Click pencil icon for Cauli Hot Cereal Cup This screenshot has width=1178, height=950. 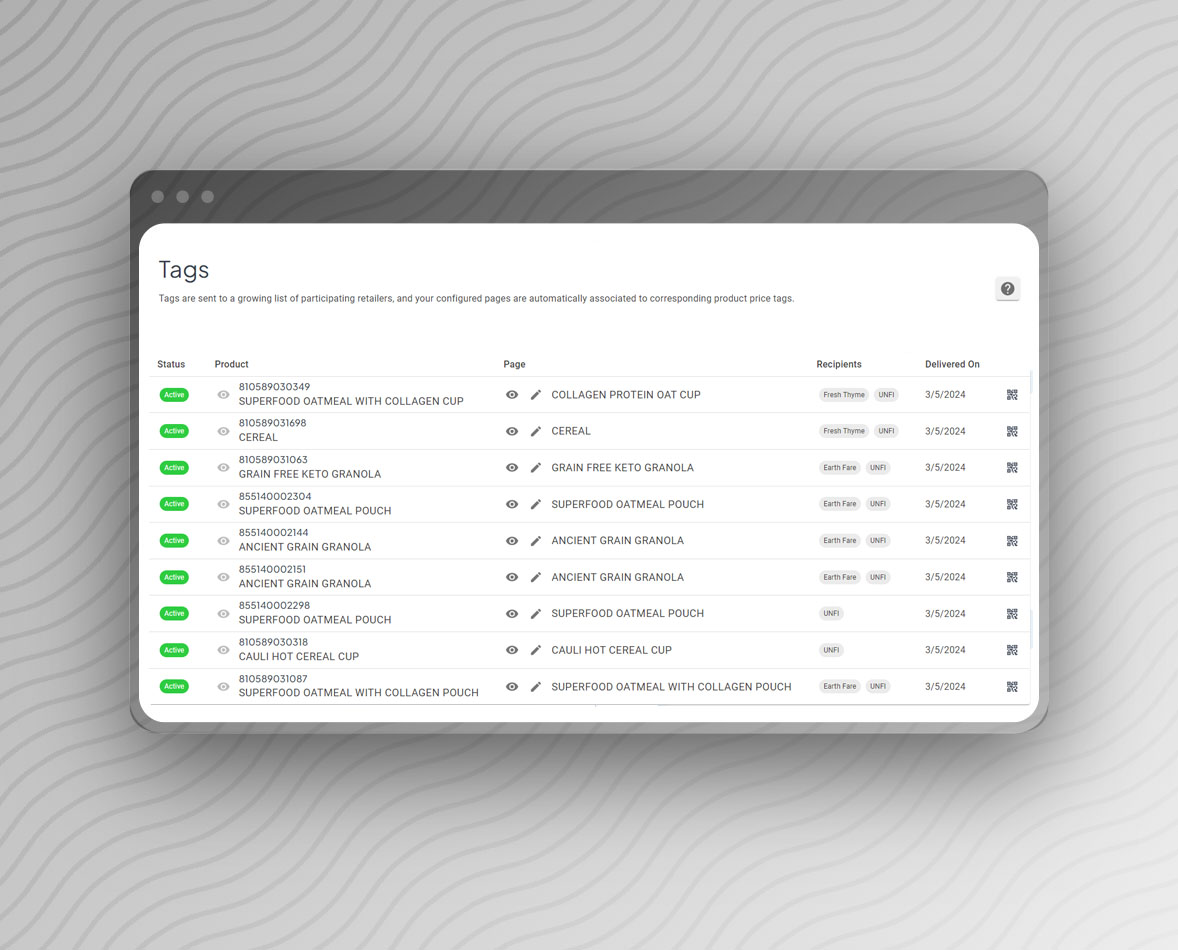(536, 650)
